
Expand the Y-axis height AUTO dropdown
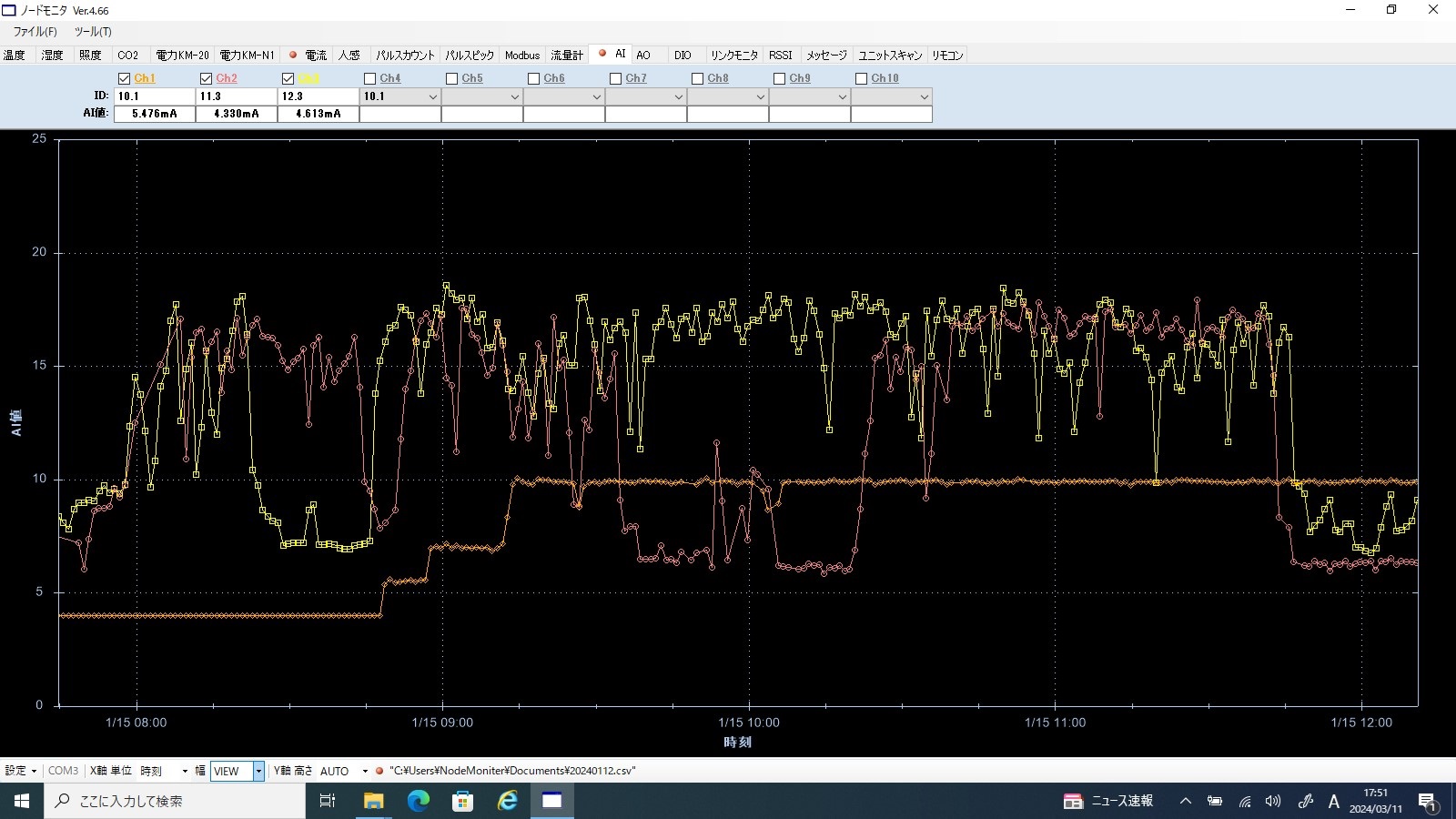[365, 771]
